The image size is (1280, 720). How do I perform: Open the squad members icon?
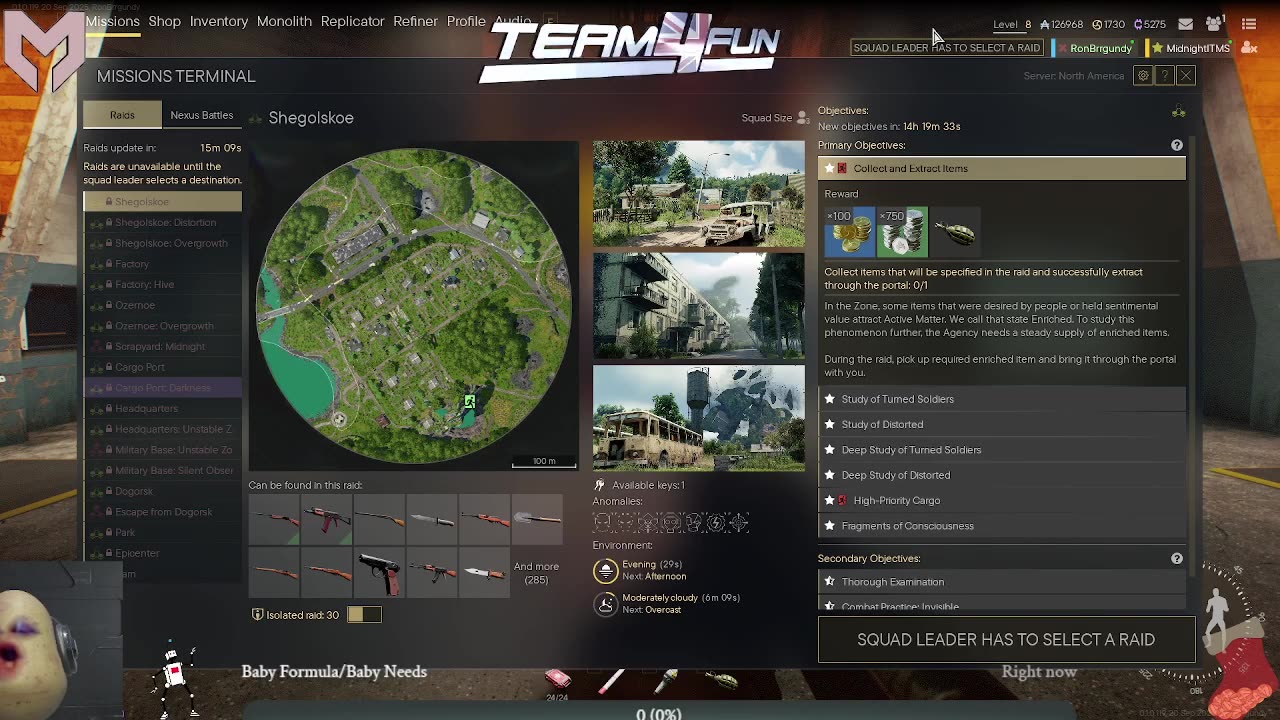pos(1214,24)
